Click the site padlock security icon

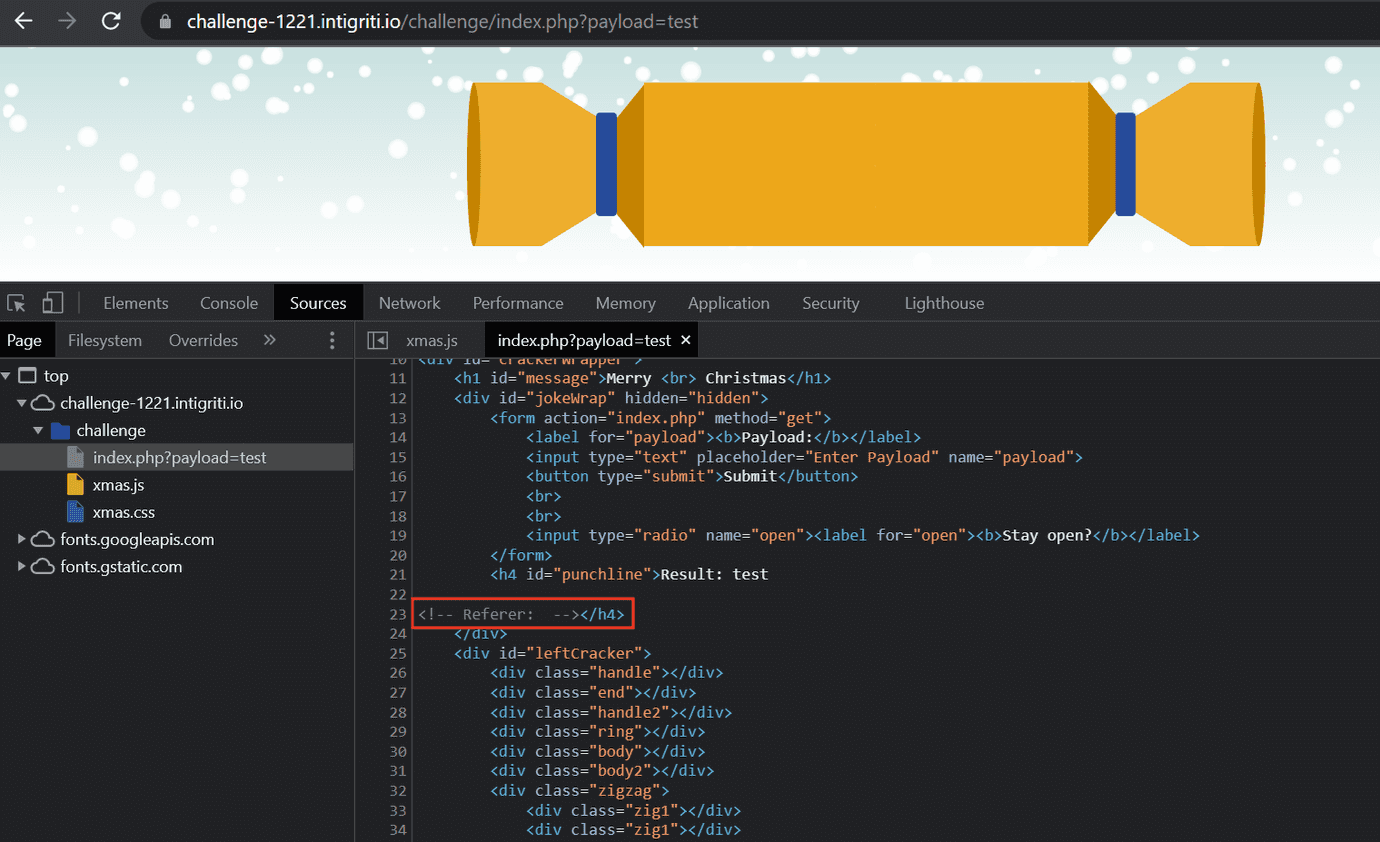[165, 22]
